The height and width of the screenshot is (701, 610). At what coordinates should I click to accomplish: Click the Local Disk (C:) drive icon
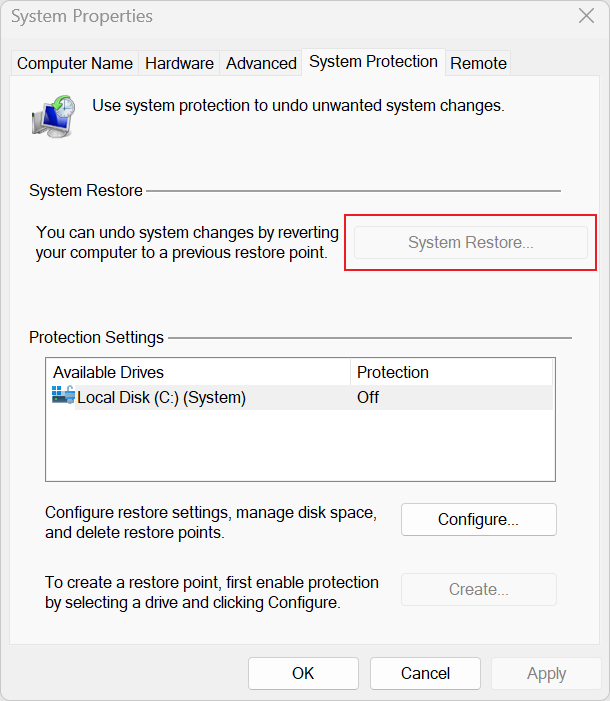tap(63, 397)
